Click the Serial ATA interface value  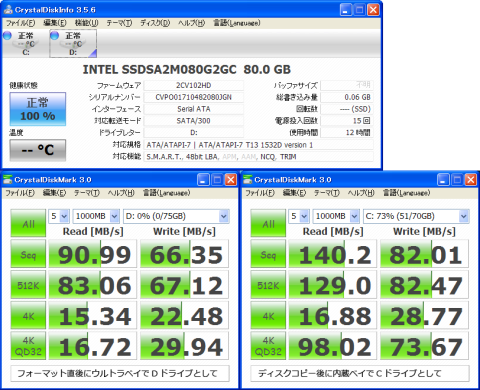click(194, 109)
